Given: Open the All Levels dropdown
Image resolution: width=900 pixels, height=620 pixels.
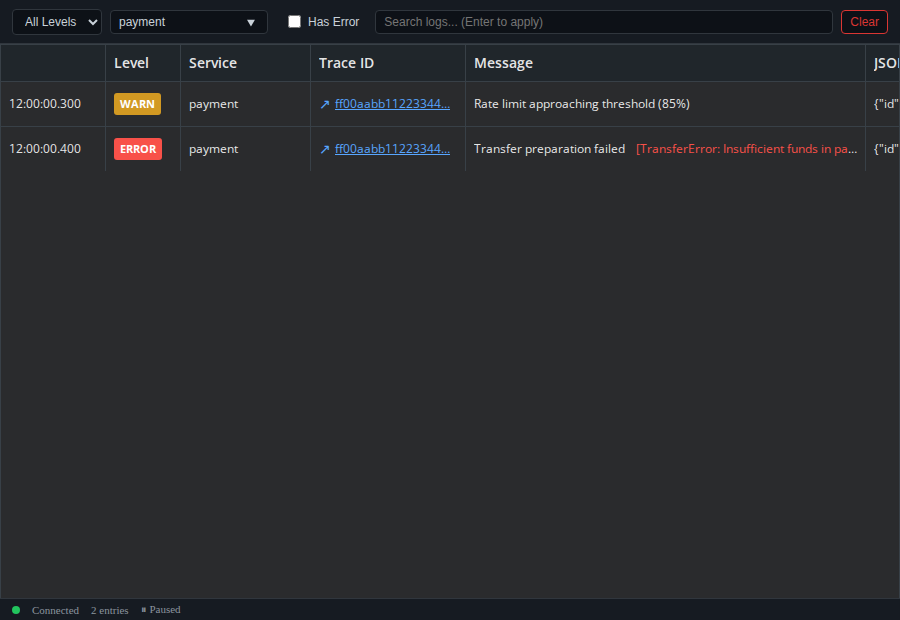Looking at the screenshot, I should pyautogui.click(x=57, y=22).
